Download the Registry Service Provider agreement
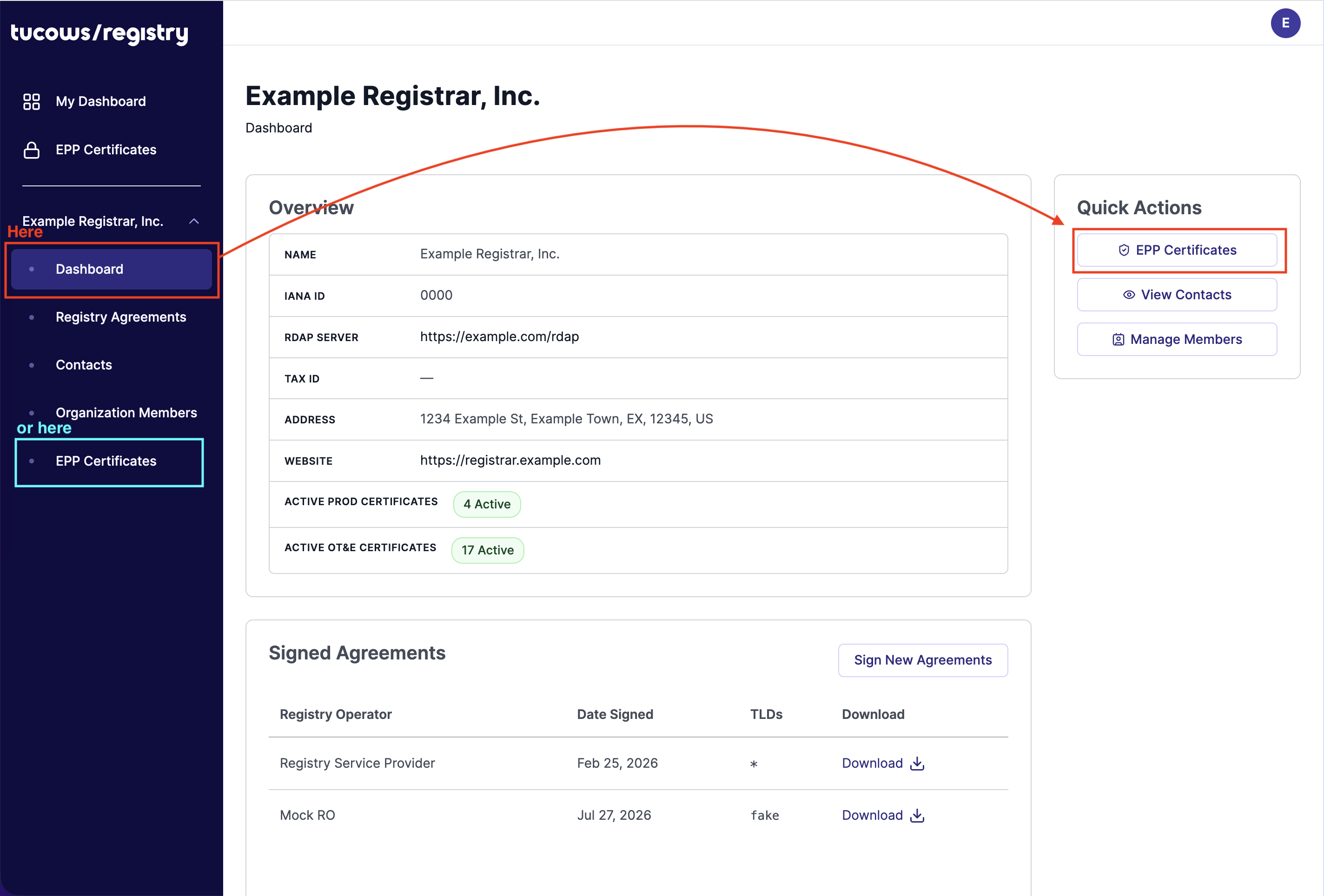The image size is (1324, 896). (x=882, y=763)
